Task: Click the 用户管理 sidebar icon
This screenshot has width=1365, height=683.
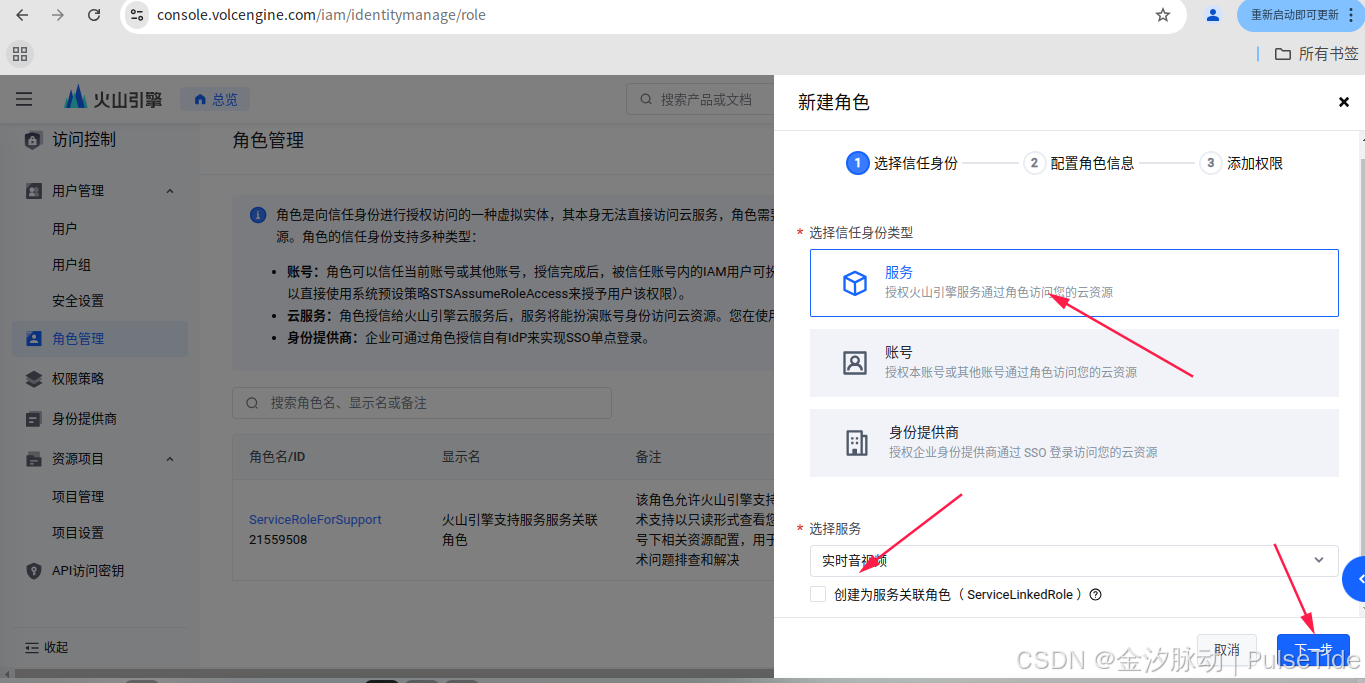Action: [x=33, y=191]
